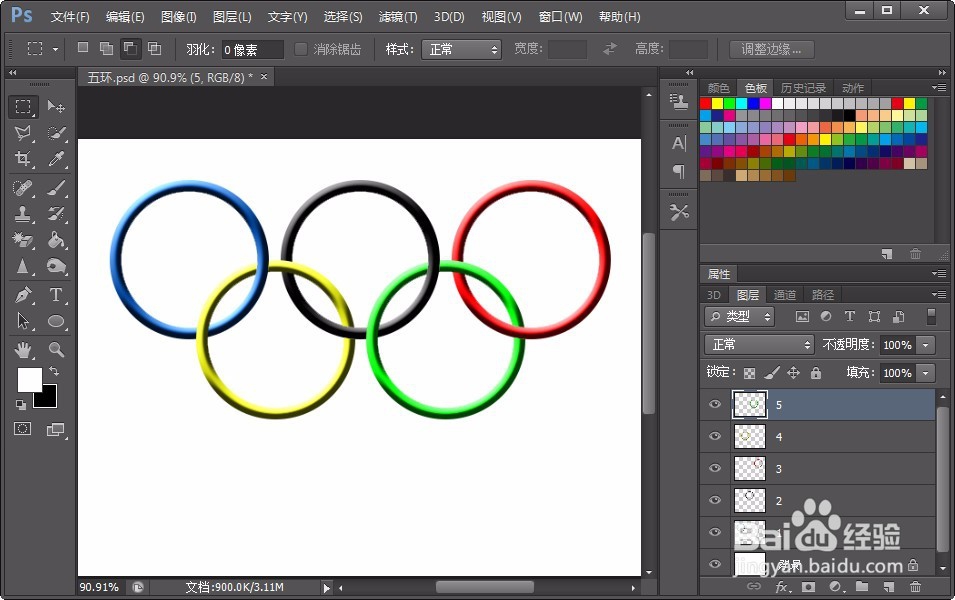Hide layer 2 with its eye icon
Screen dimensions: 955x600
pos(715,500)
